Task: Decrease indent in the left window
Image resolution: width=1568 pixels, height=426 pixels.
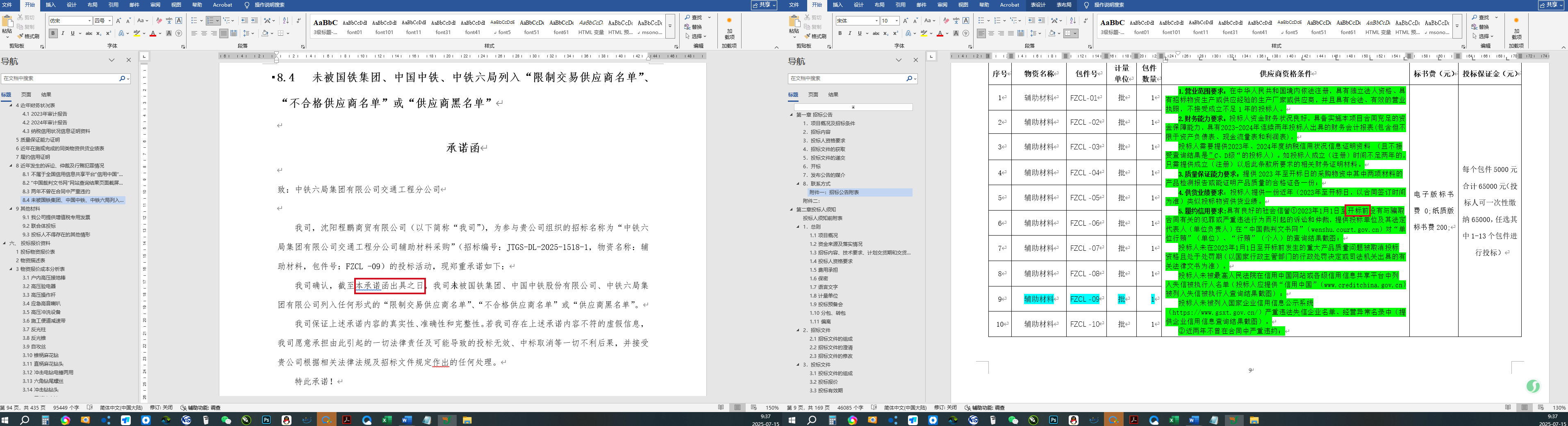Action: [245, 21]
